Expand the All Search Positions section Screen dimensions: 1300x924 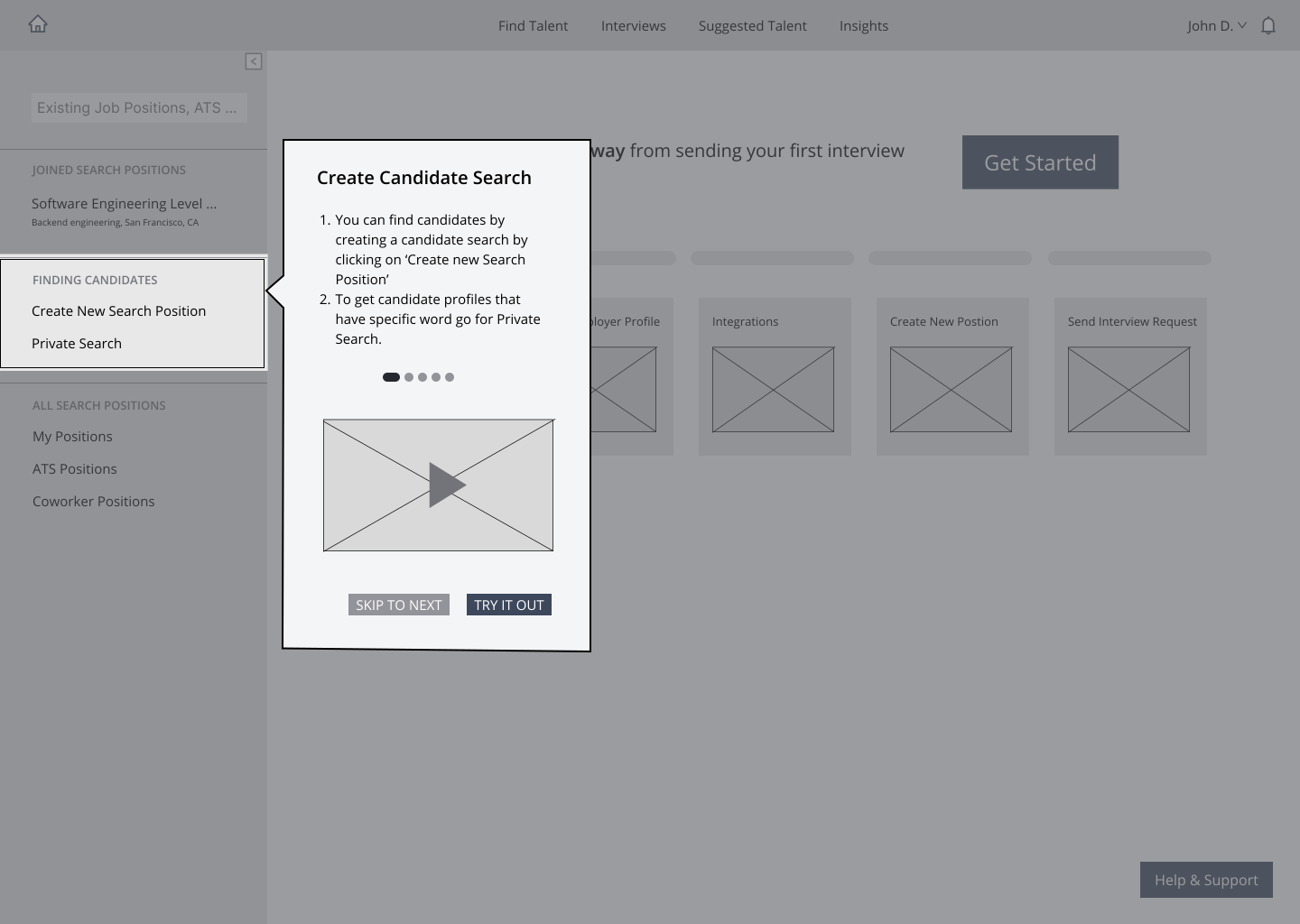pyautogui.click(x=98, y=405)
